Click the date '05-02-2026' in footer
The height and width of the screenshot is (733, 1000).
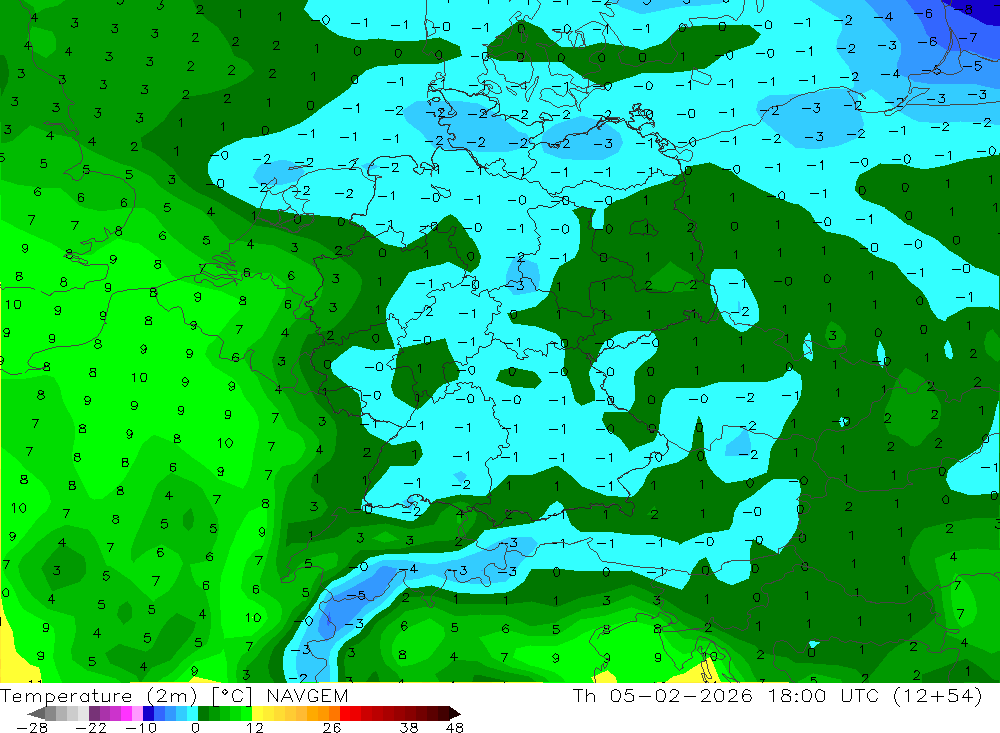click(682, 696)
